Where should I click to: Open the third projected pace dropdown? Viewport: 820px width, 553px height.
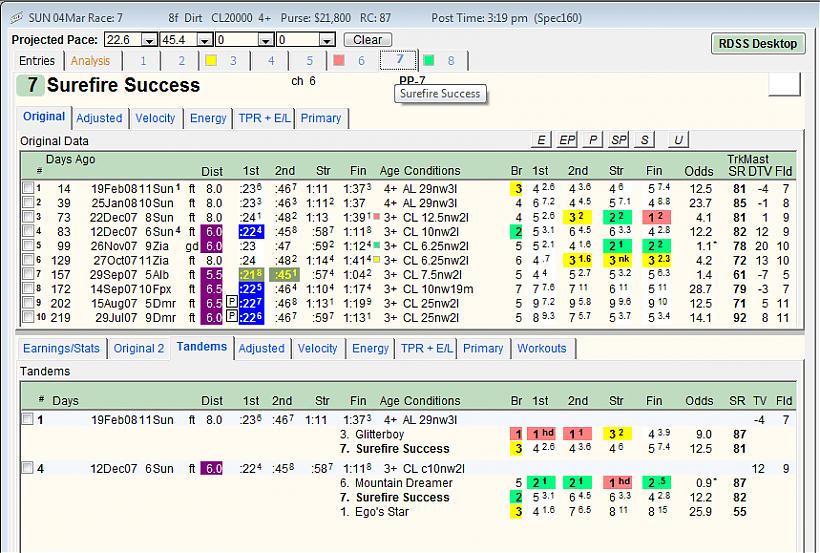266,40
